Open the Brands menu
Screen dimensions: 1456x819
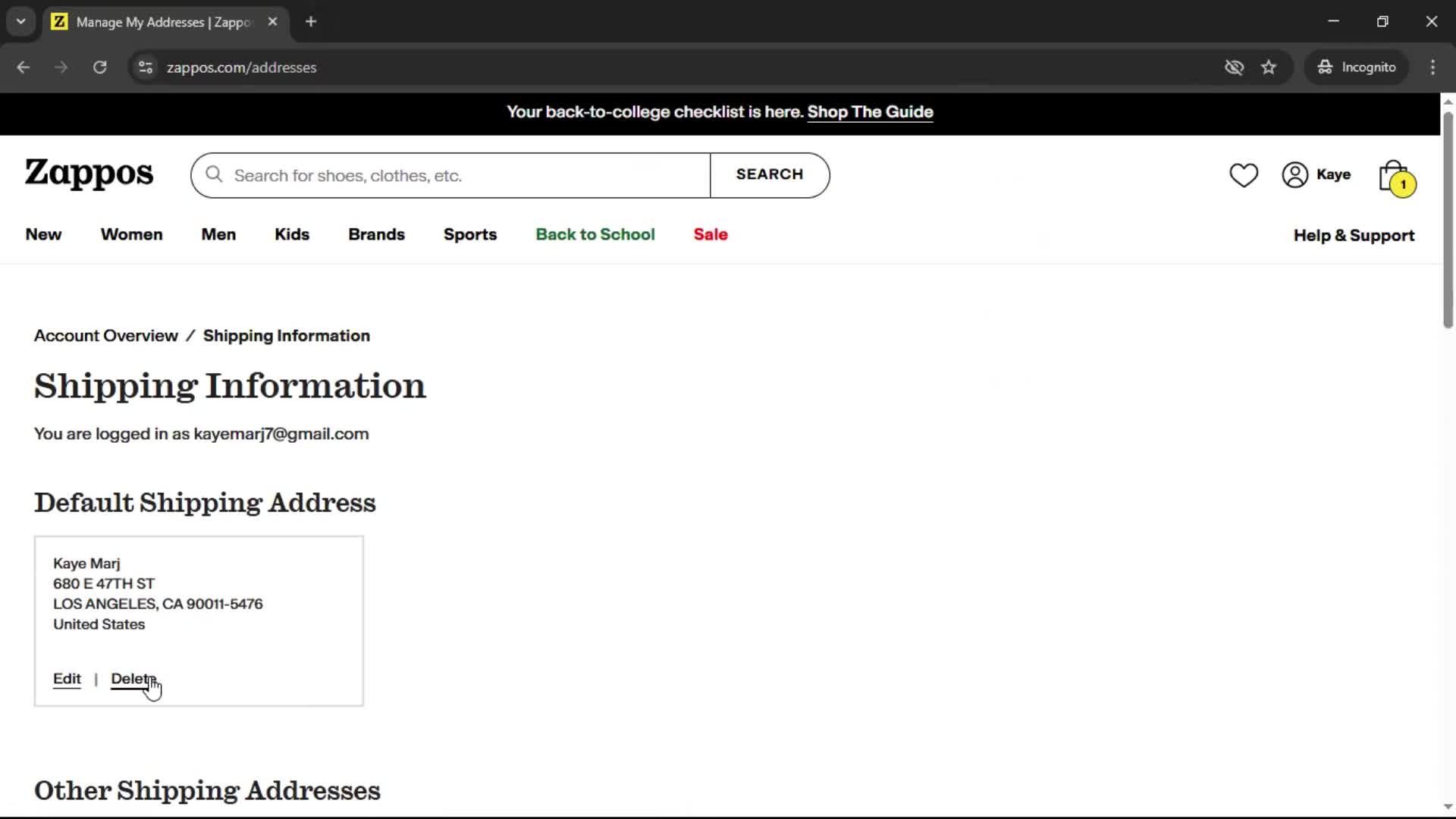(x=376, y=234)
